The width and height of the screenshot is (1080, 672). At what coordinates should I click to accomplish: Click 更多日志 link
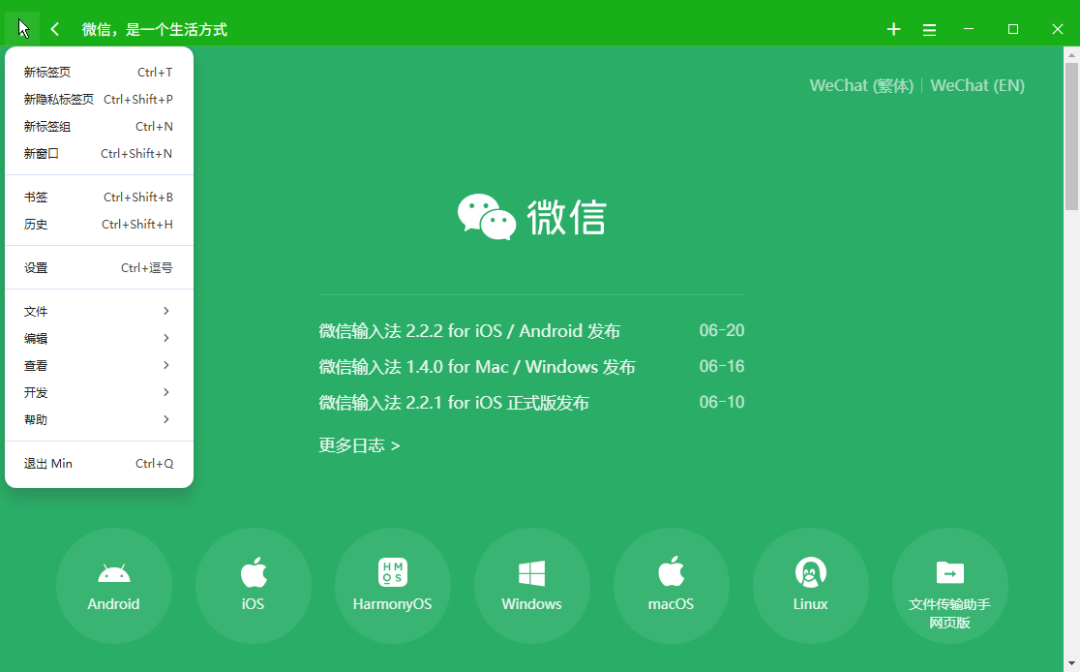tap(359, 445)
